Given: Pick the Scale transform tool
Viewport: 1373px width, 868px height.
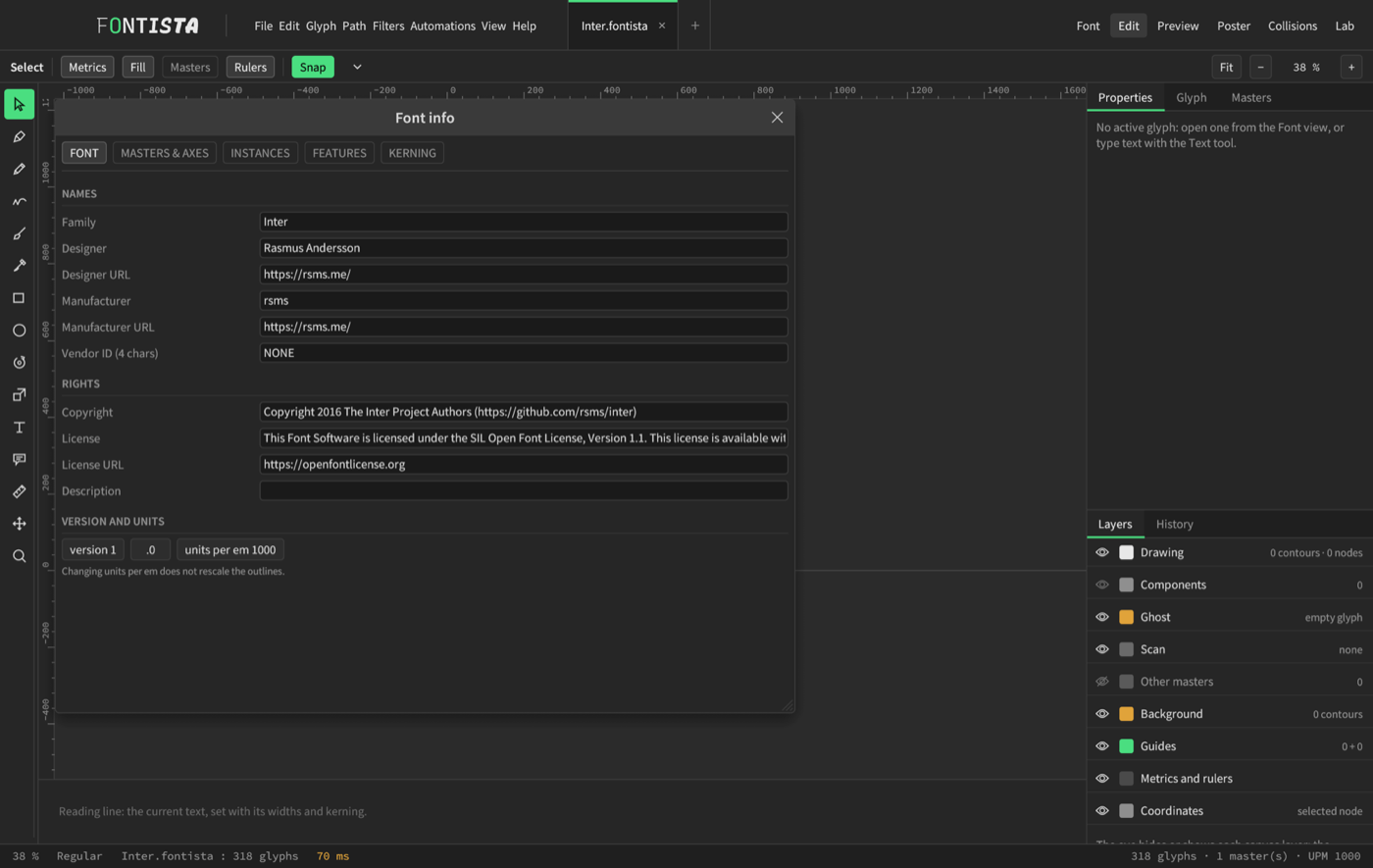Looking at the screenshot, I should click(x=19, y=395).
